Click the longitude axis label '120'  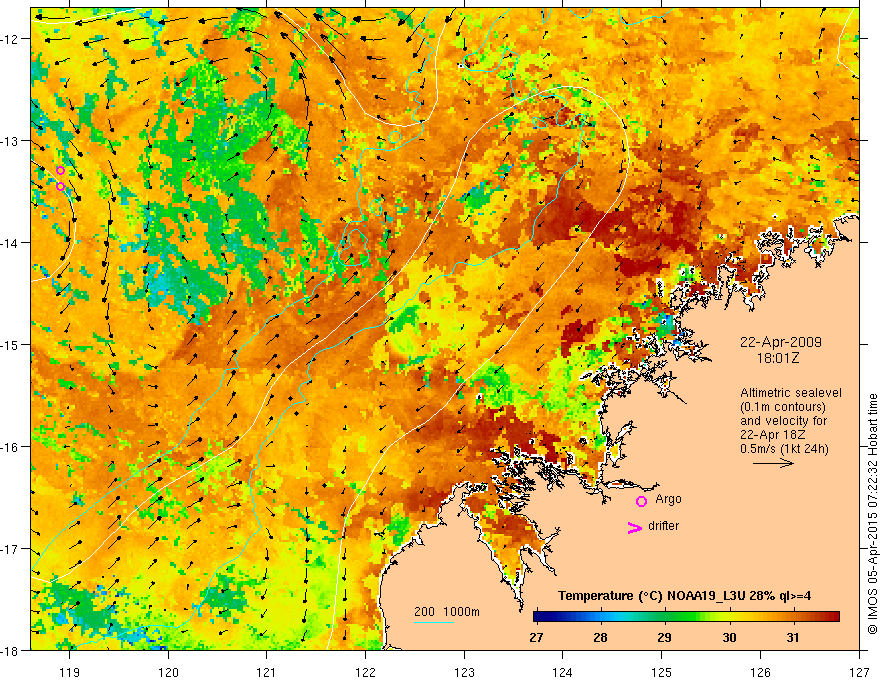[168, 672]
